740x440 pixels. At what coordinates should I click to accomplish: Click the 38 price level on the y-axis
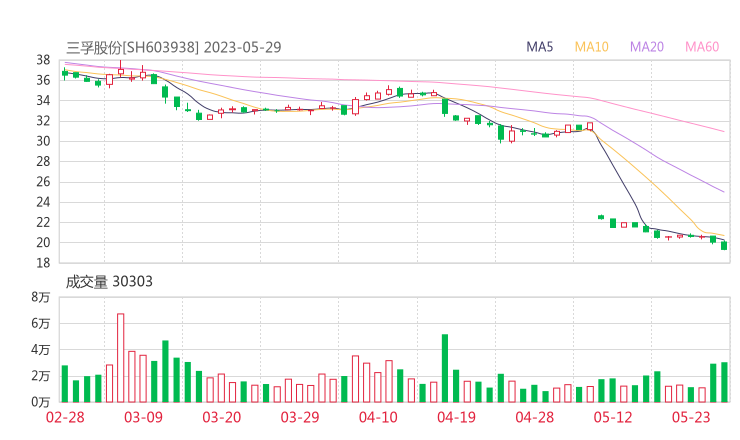[43, 60]
